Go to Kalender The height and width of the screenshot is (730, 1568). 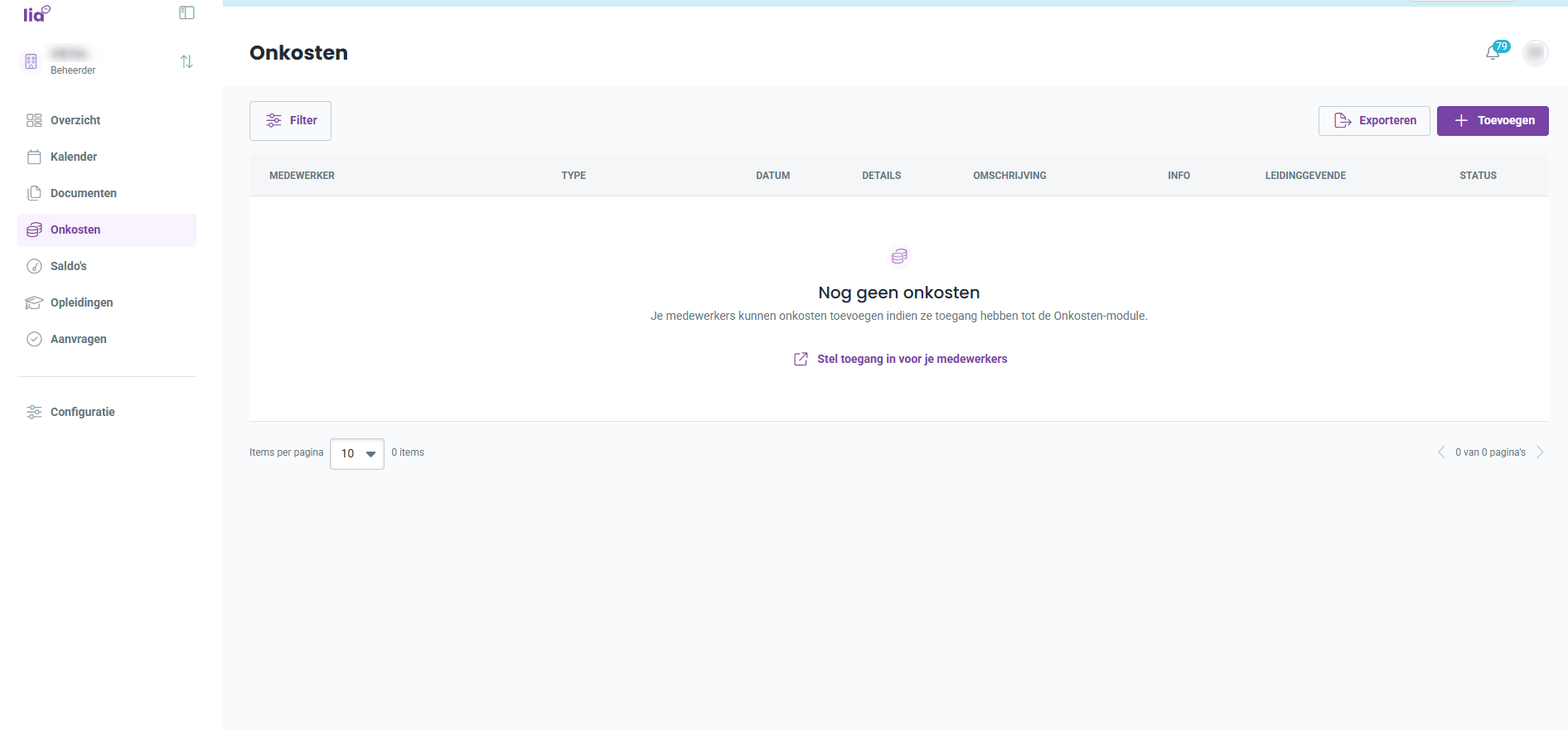(107, 157)
